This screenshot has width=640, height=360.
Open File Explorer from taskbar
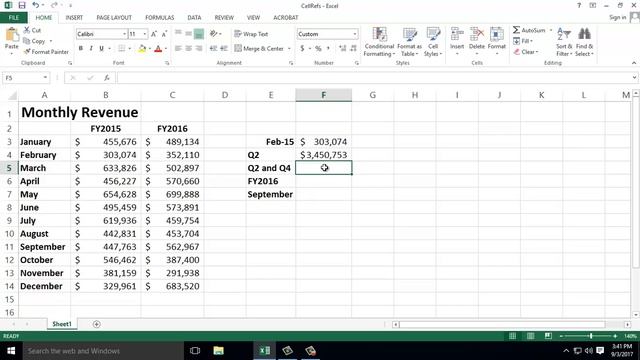click(218, 351)
